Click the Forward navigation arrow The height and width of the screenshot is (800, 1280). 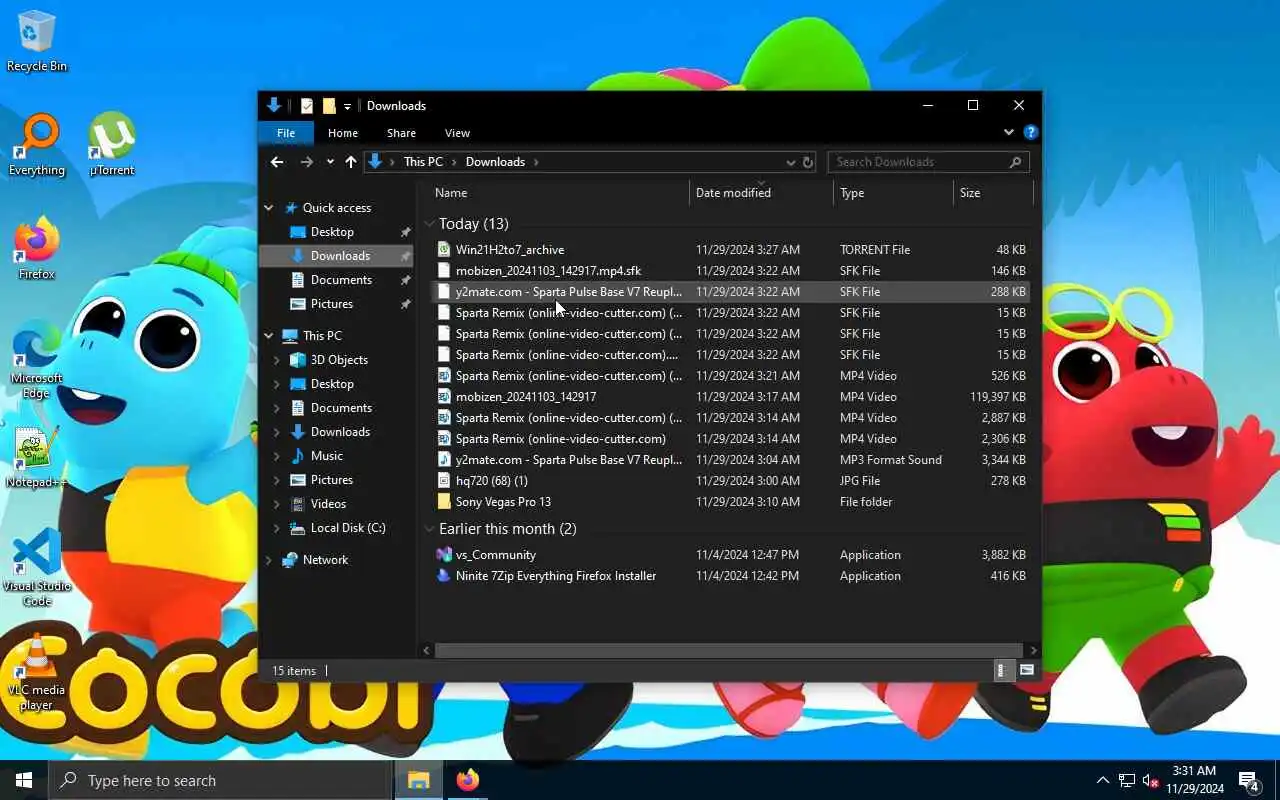pos(307,162)
